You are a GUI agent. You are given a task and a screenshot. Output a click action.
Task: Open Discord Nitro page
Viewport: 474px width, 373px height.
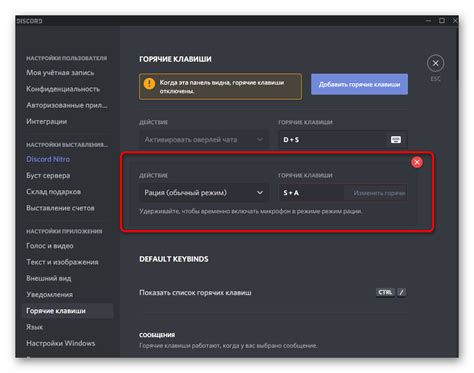[48, 159]
